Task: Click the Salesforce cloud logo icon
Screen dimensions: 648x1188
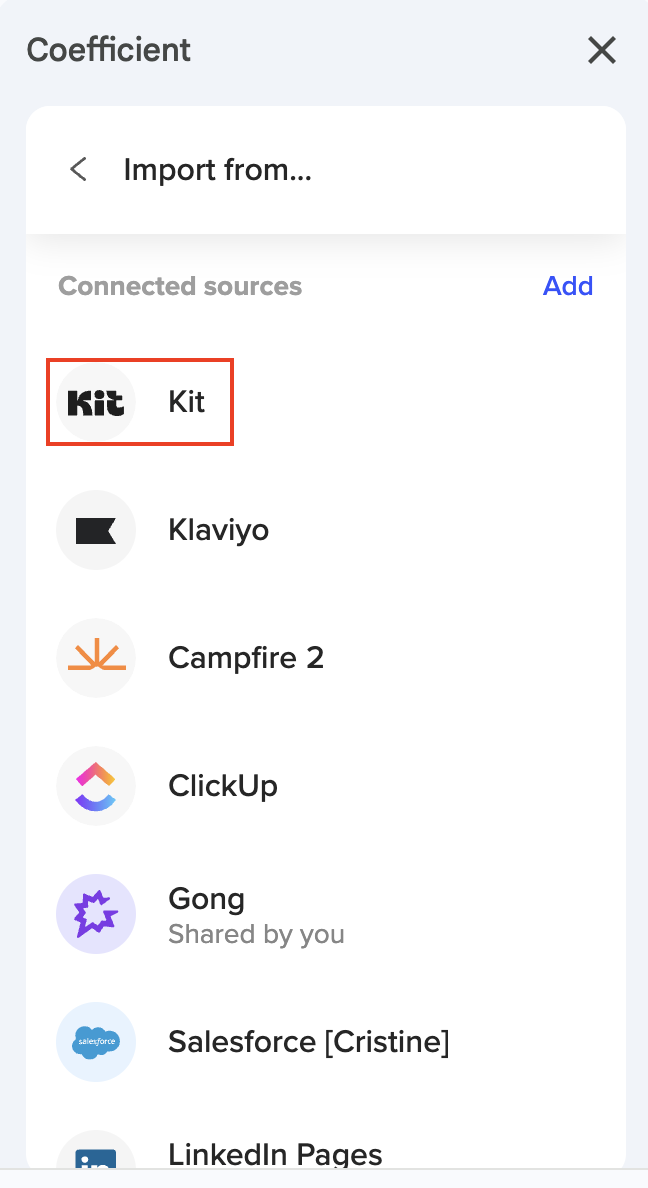Action: click(96, 1042)
